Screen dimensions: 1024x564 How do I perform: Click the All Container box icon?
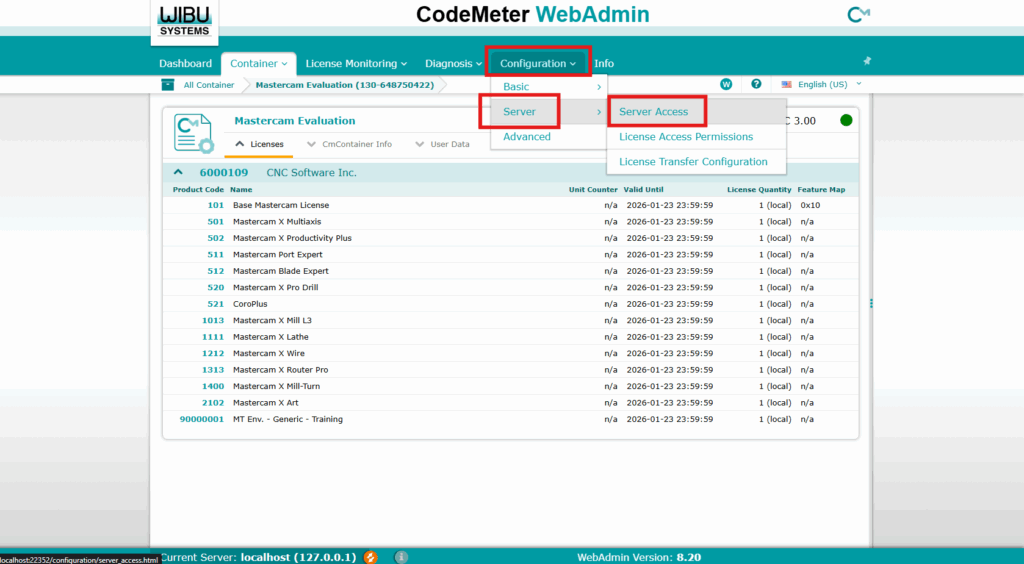click(168, 85)
